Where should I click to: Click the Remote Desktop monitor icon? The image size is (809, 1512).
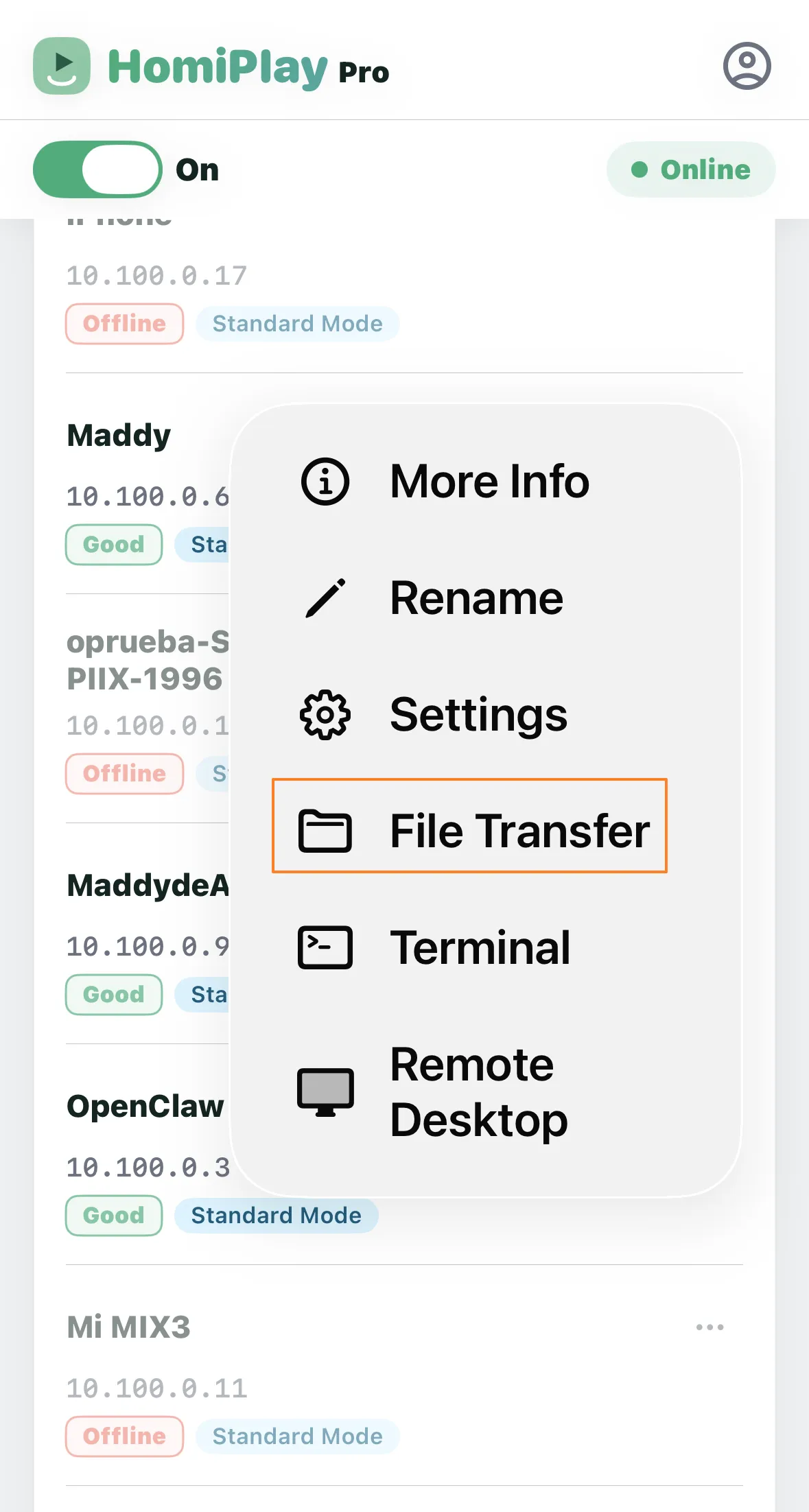[325, 1092]
